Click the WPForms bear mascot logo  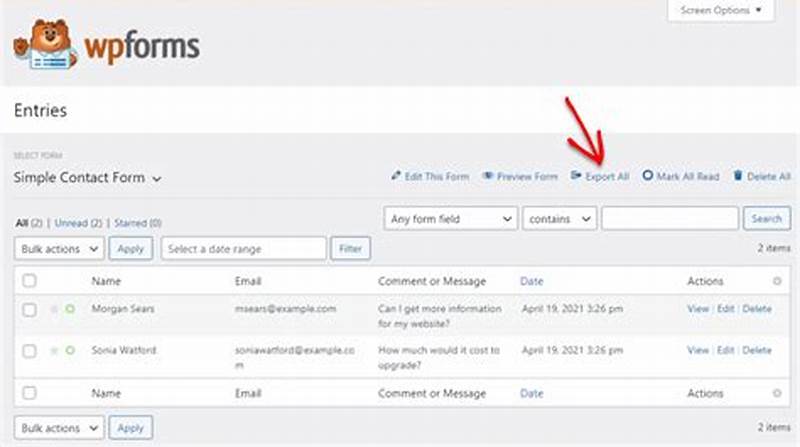[x=45, y=44]
